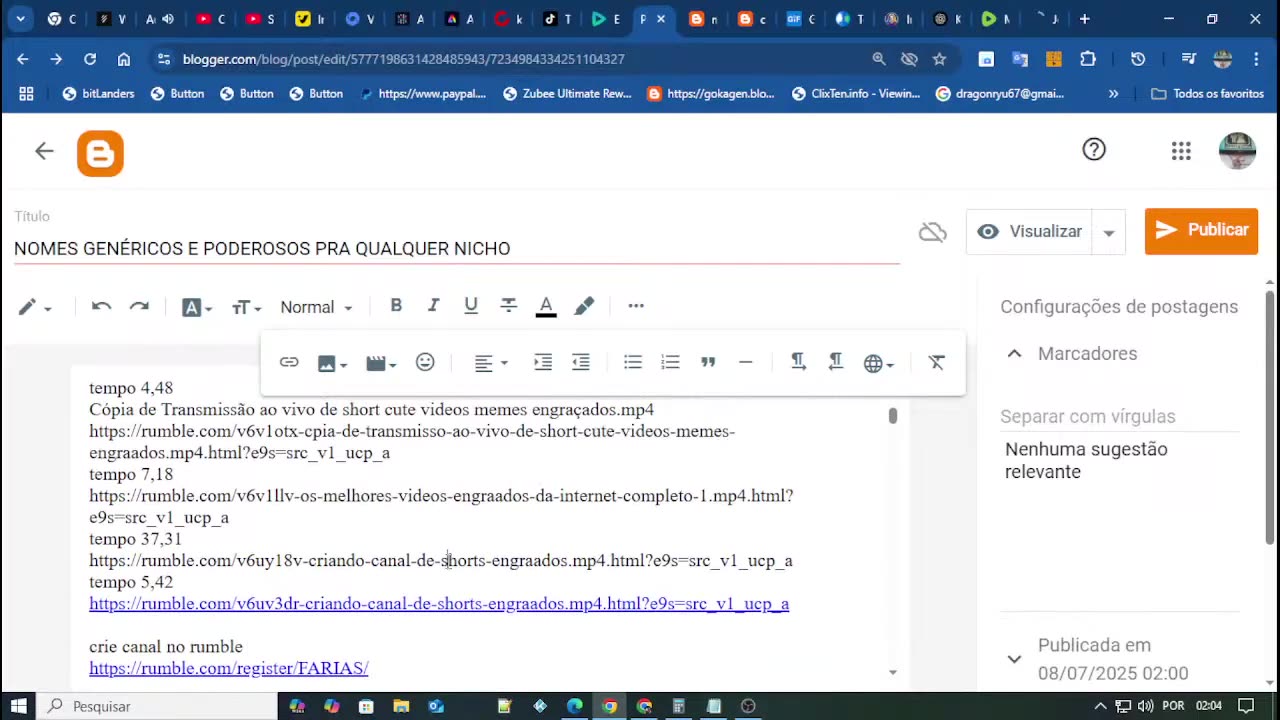Open the Google account avatar
The image size is (1280, 720).
click(1237, 151)
